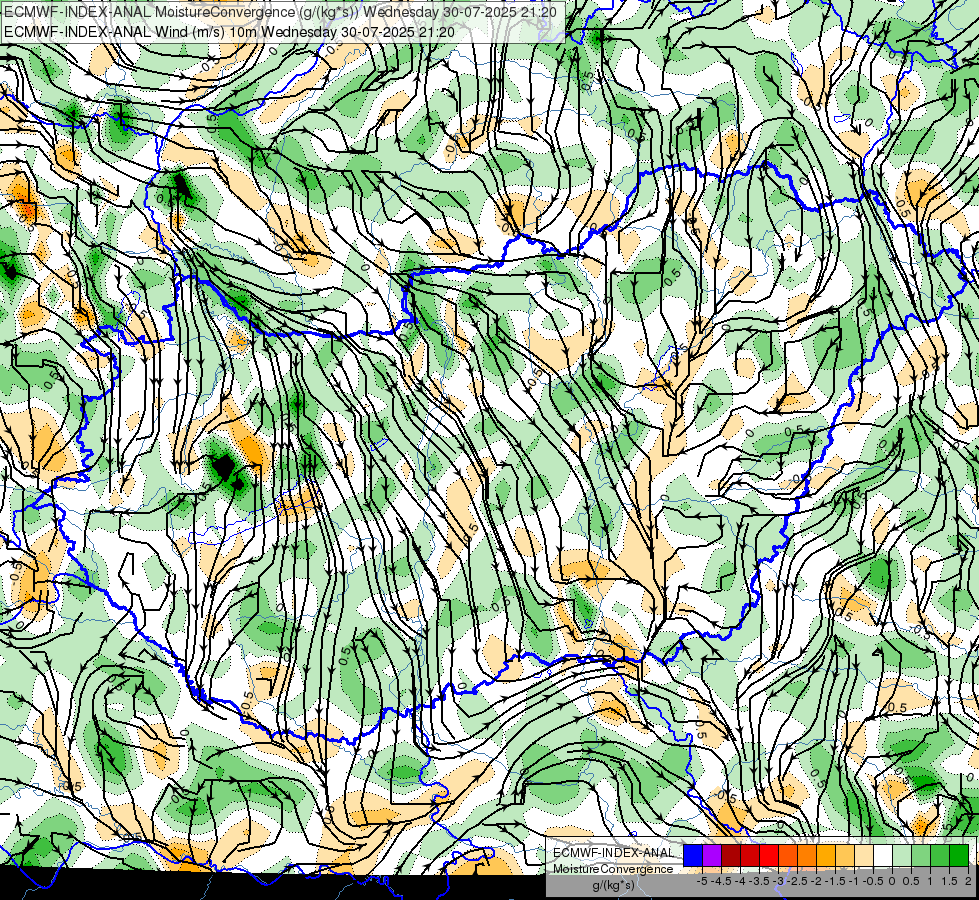
Task: Select the medium green swatch for 1 to 1.5
Action: coord(940,856)
